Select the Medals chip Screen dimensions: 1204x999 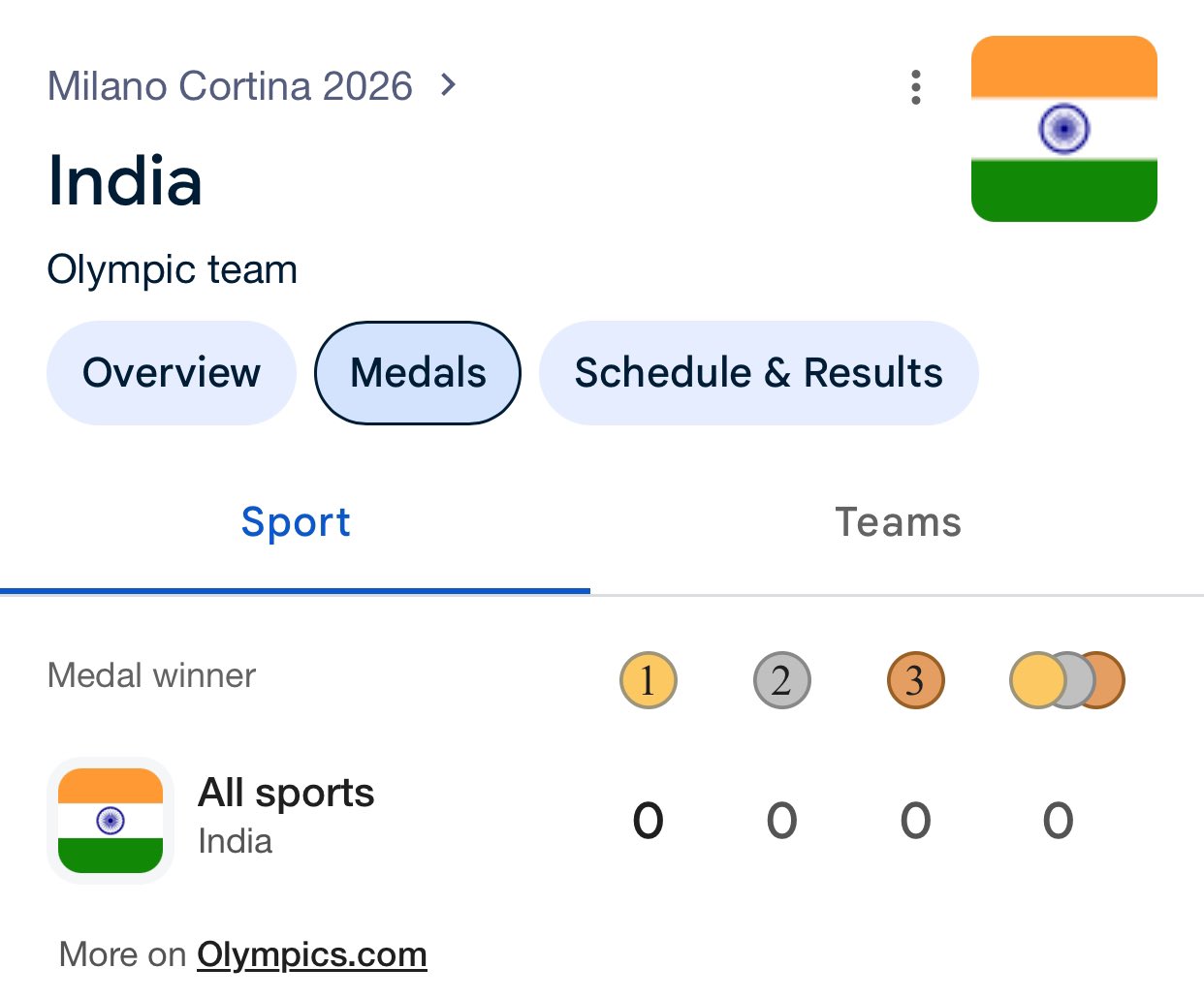click(418, 373)
